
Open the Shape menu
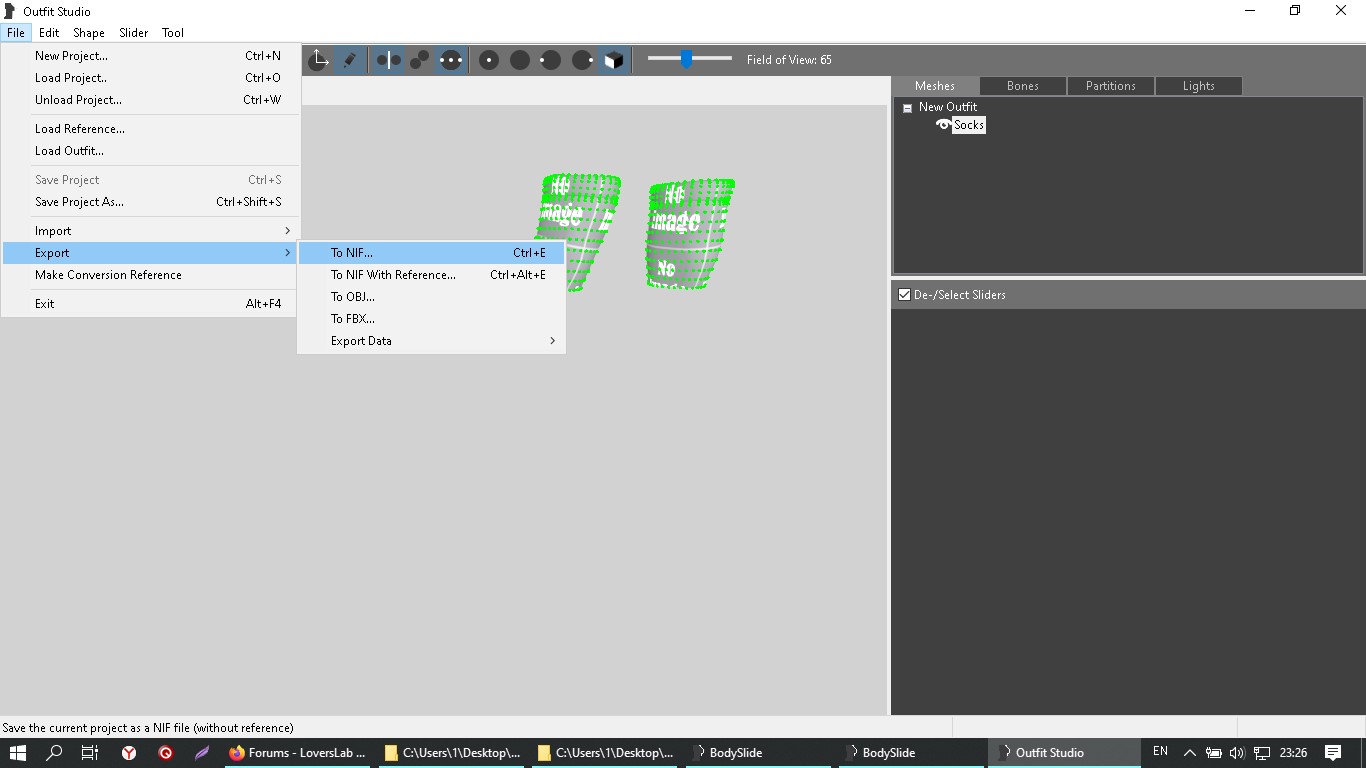(89, 33)
